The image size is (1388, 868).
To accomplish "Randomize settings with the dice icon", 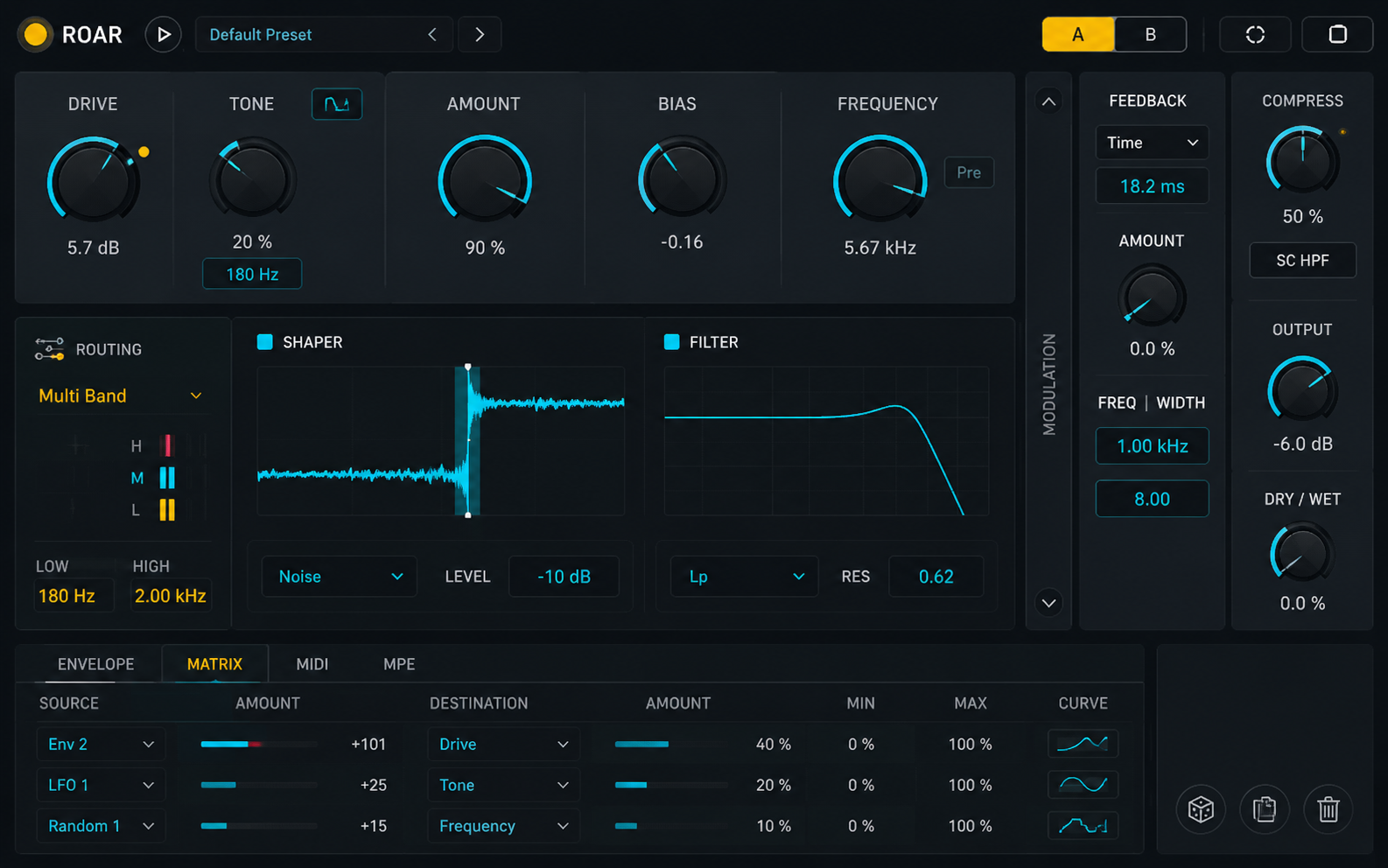I will pyautogui.click(x=1201, y=809).
